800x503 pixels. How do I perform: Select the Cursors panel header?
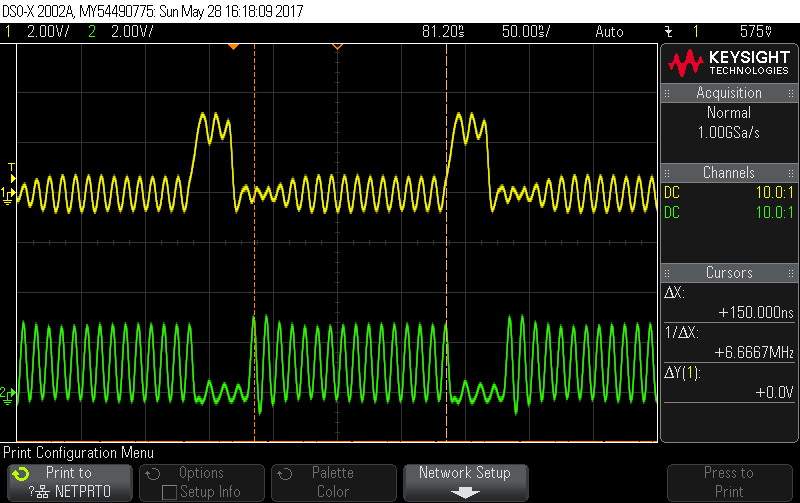tap(729, 272)
